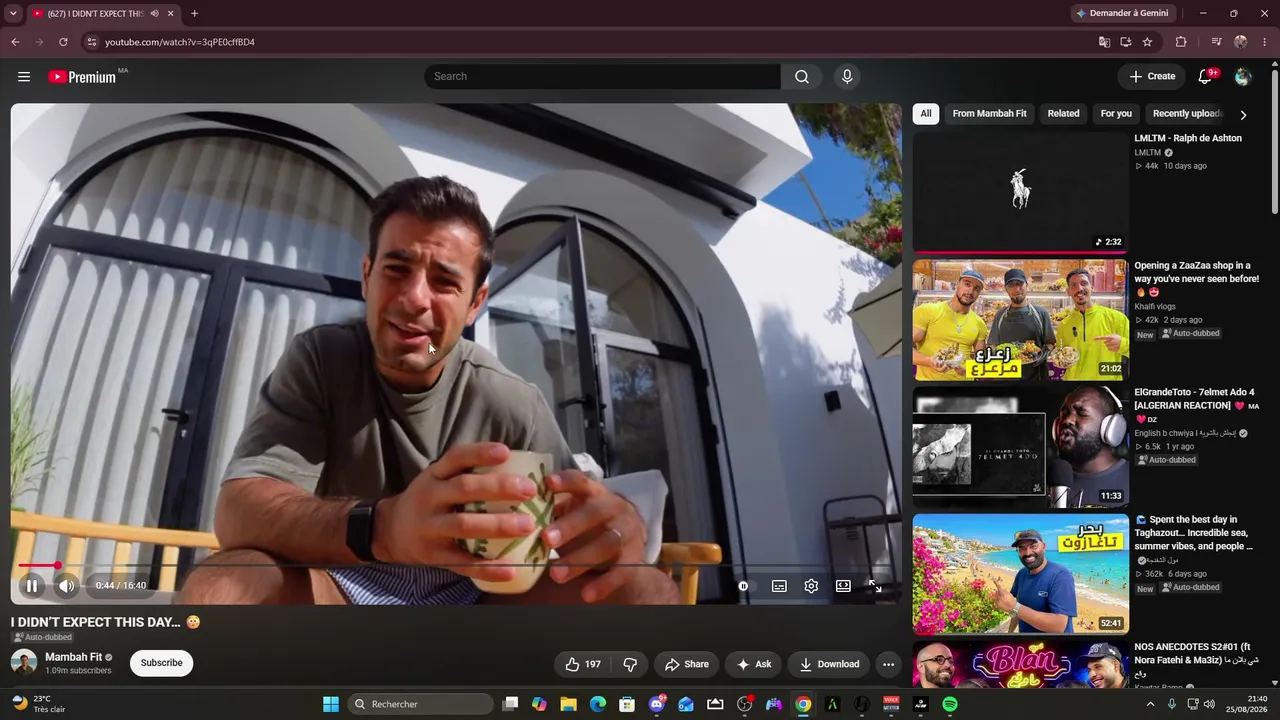Focus the YouTube search field

tap(602, 77)
